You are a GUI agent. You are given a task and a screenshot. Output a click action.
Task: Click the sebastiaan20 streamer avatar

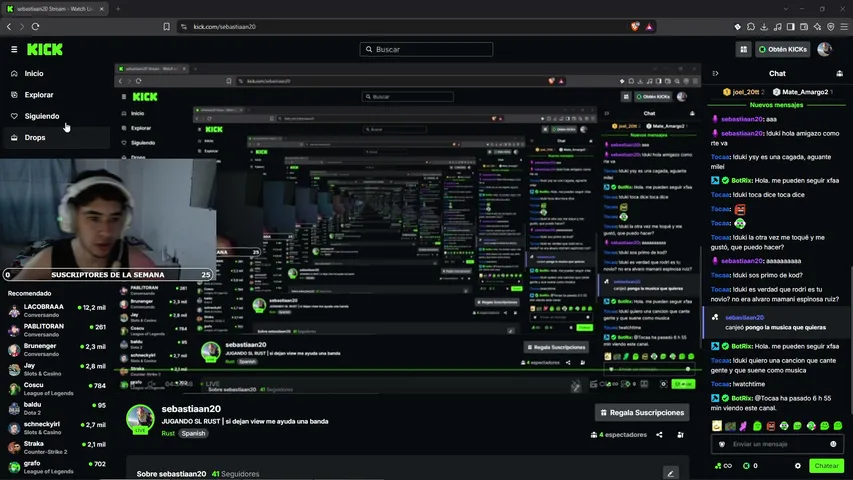coord(140,419)
